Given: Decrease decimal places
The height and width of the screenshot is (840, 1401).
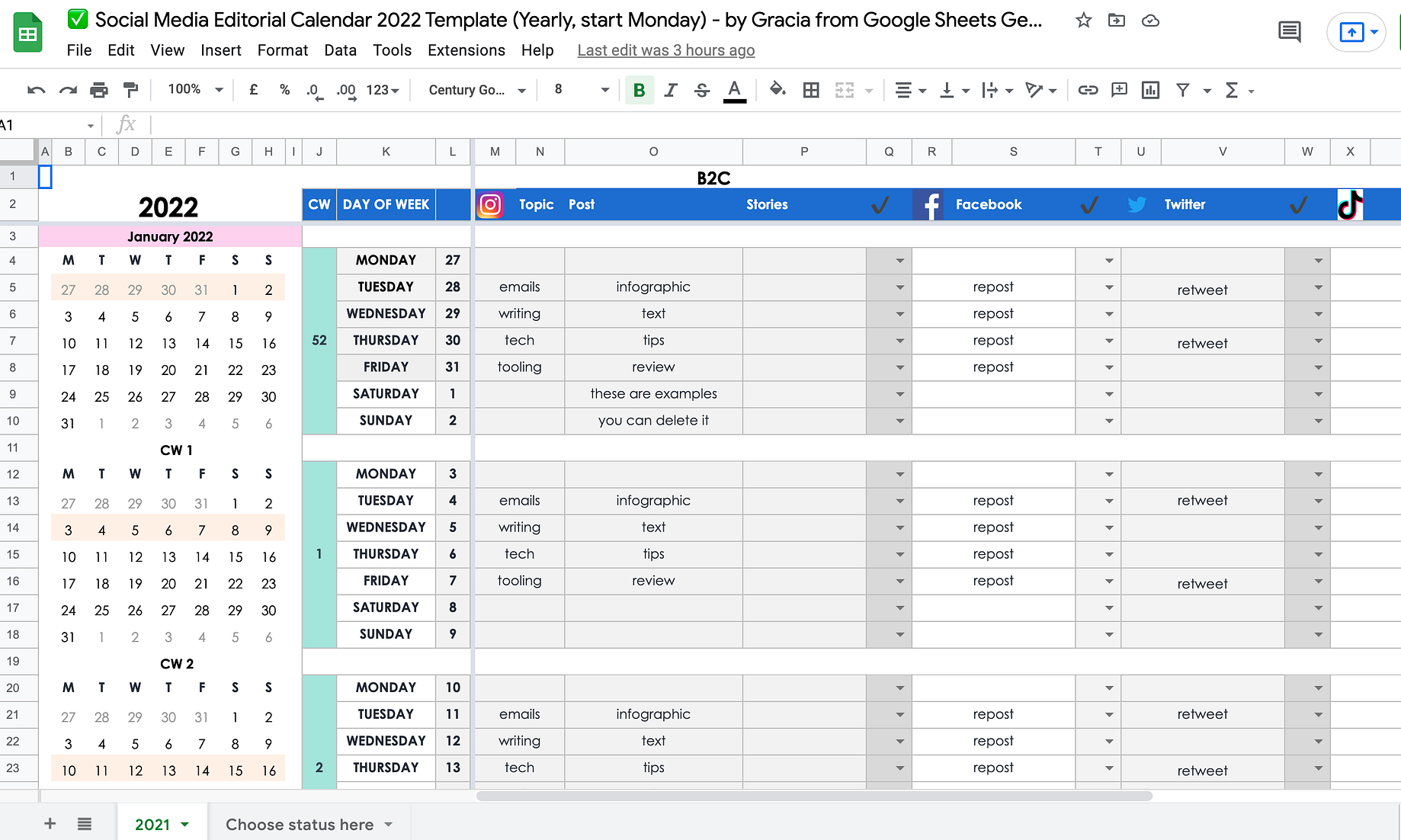Looking at the screenshot, I should pyautogui.click(x=313, y=89).
